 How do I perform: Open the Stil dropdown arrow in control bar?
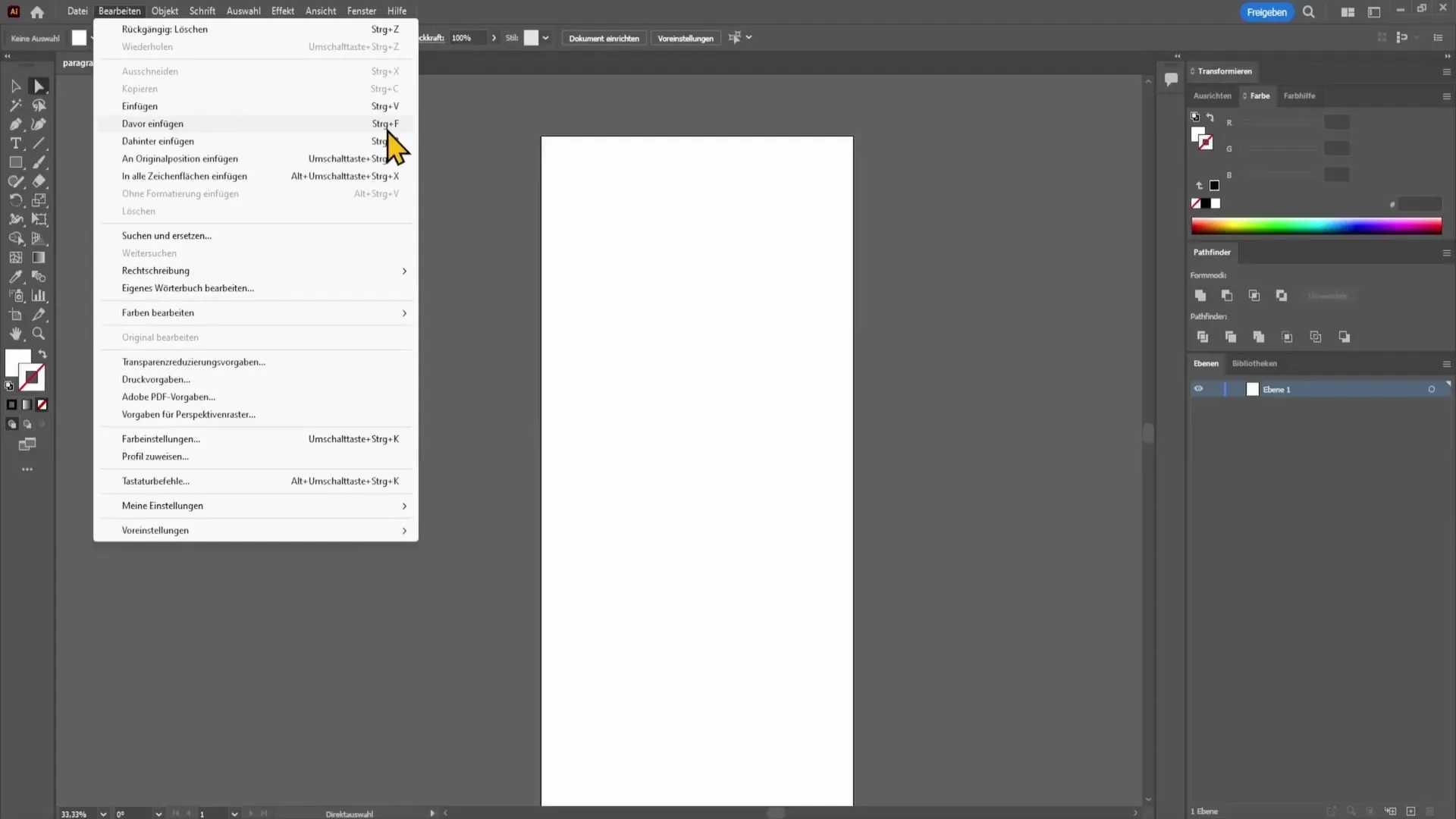pos(545,38)
